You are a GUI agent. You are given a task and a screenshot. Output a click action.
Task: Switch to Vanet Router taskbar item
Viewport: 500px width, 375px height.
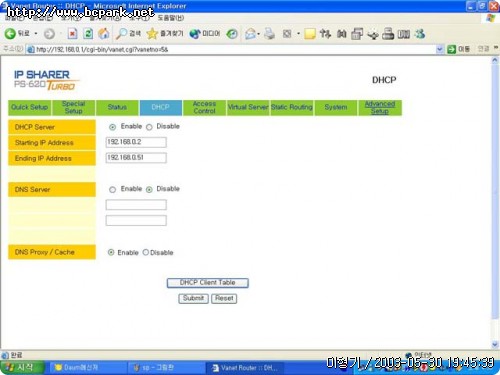pos(245,368)
